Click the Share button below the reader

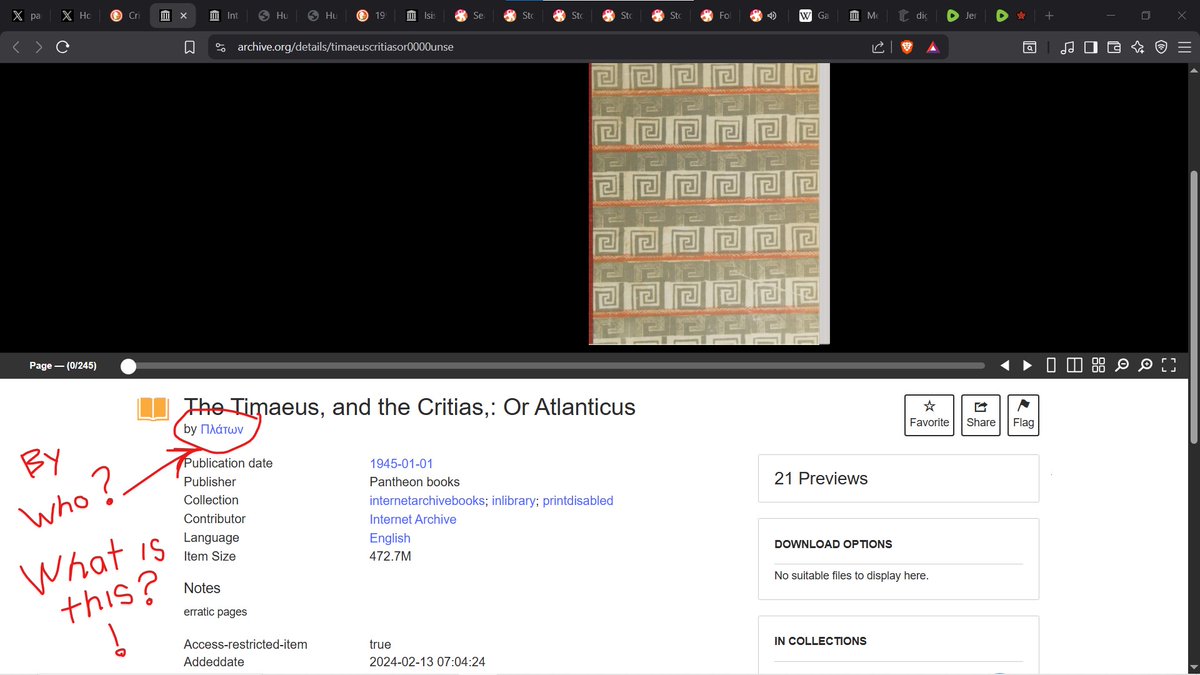981,414
